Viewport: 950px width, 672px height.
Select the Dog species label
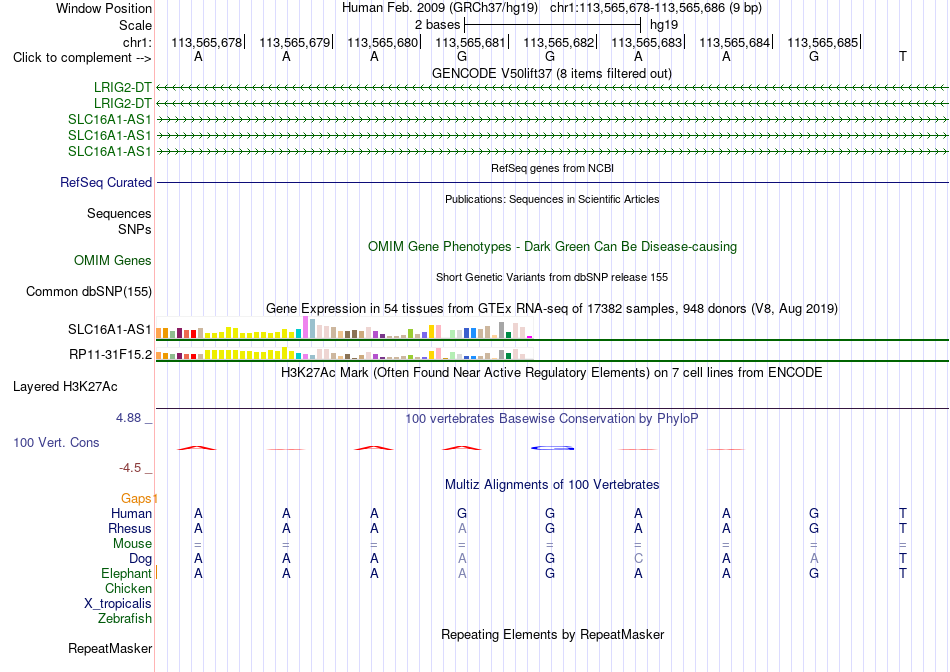tap(140, 559)
